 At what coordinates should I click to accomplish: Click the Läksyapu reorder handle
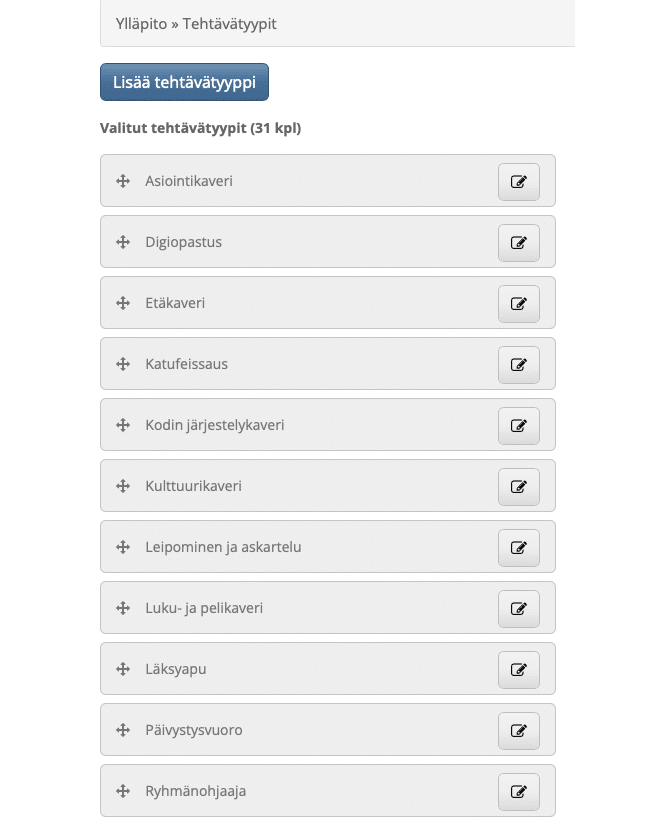(x=123, y=669)
